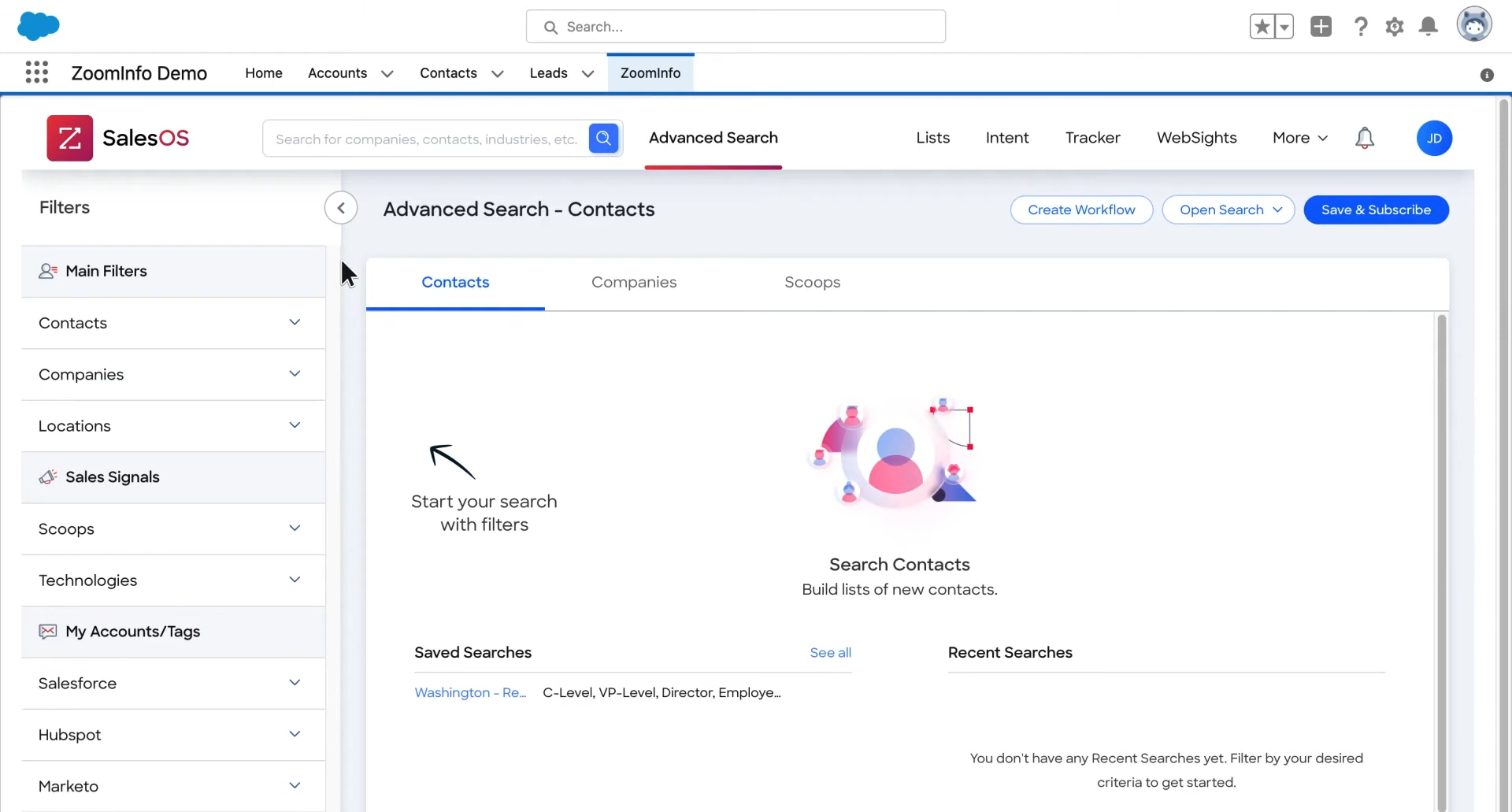Click the Salesforce global create plus icon
Image resolution: width=1512 pixels, height=812 pixels.
coord(1321,27)
